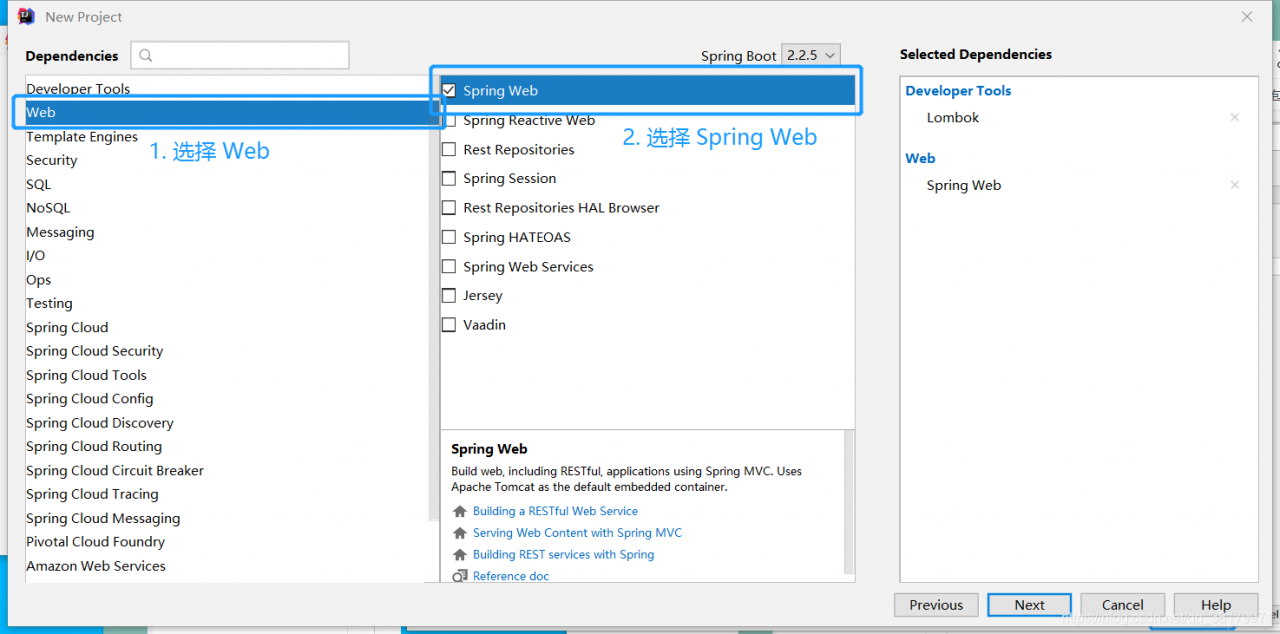This screenshot has height=634, width=1280.
Task: Click the document icon beside Reference doc
Action: pos(460,576)
